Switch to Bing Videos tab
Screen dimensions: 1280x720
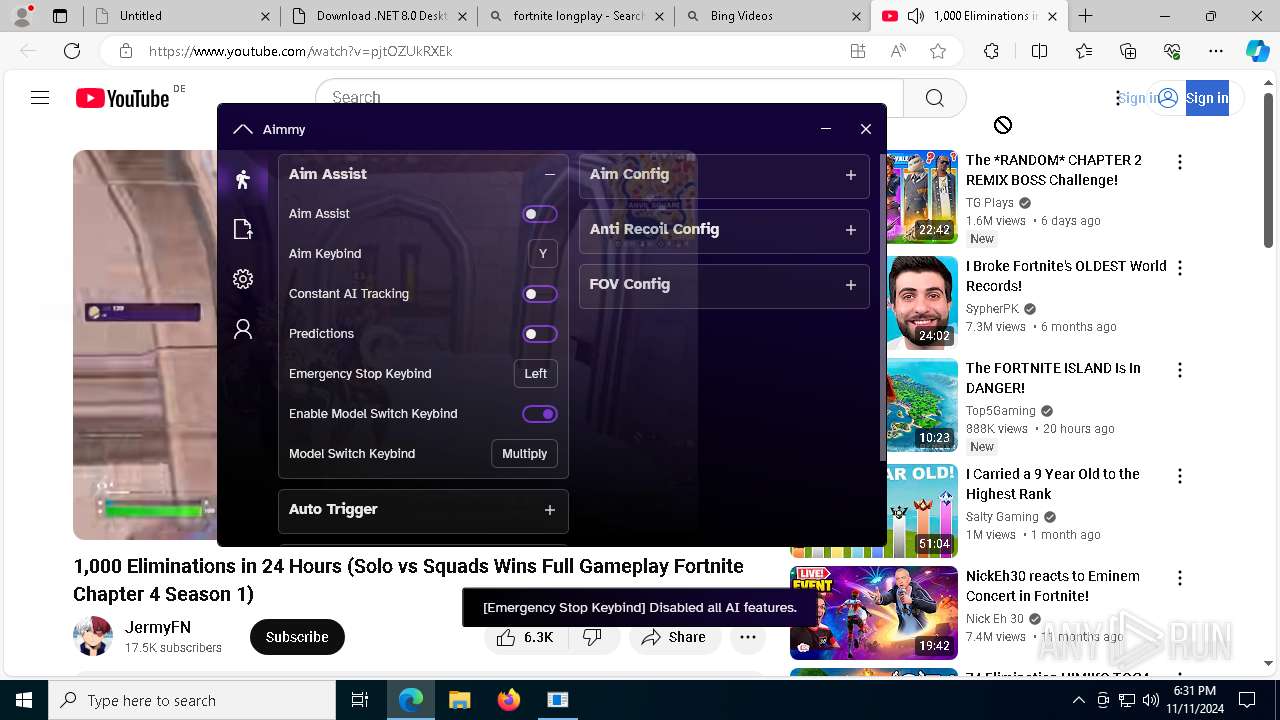tap(772, 16)
